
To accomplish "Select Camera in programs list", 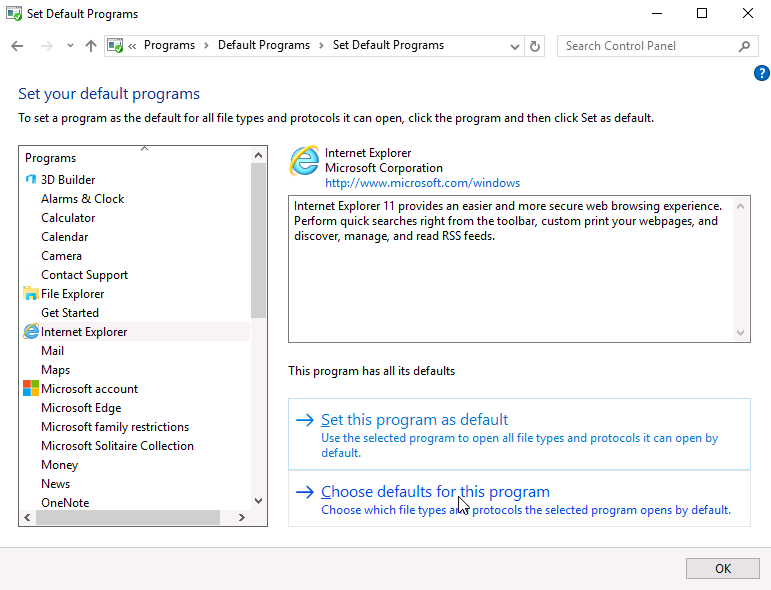I will [61, 256].
